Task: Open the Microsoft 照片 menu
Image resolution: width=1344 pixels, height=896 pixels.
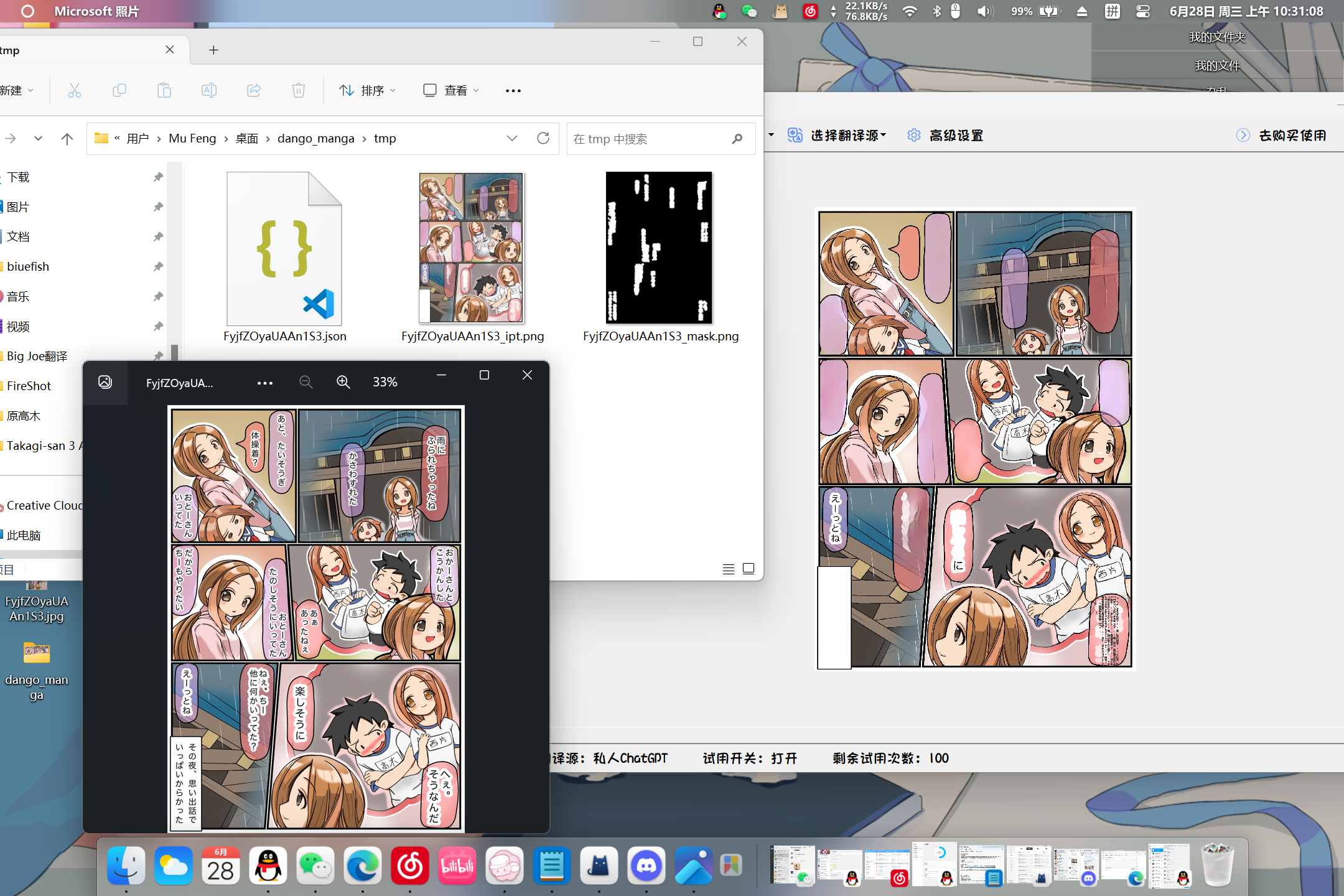Action: click(96, 11)
